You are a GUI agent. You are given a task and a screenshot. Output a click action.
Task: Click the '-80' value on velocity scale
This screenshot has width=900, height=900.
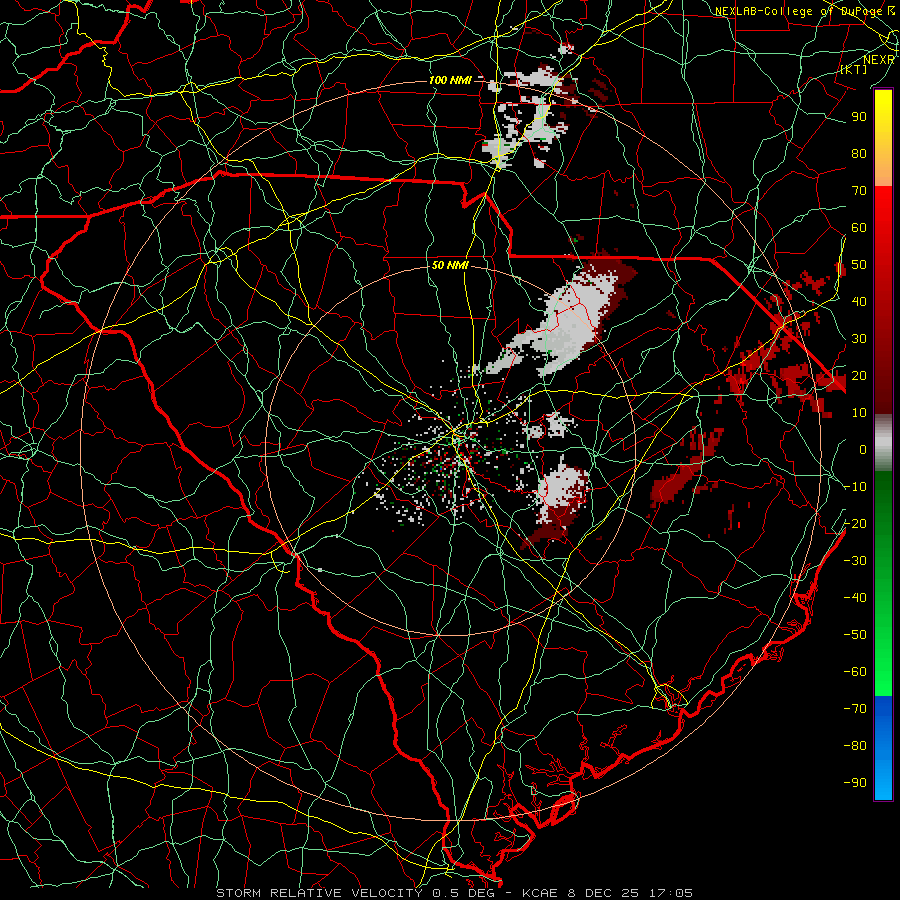point(855,746)
